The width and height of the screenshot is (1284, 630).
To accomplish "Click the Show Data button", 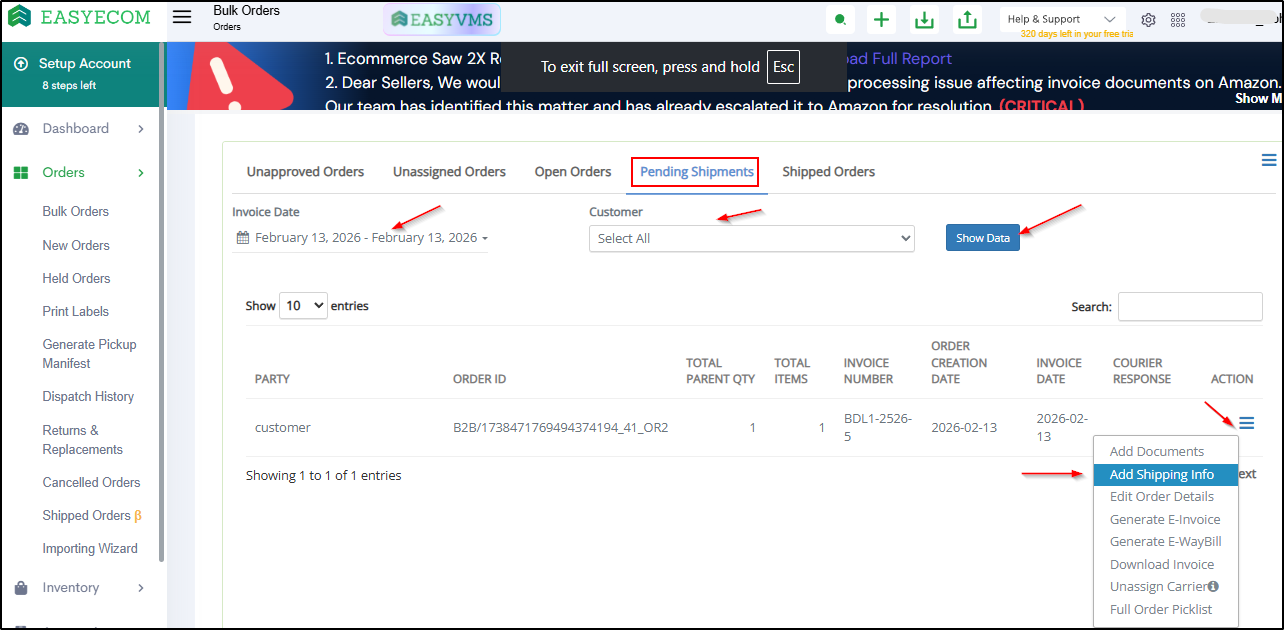I will point(982,238).
